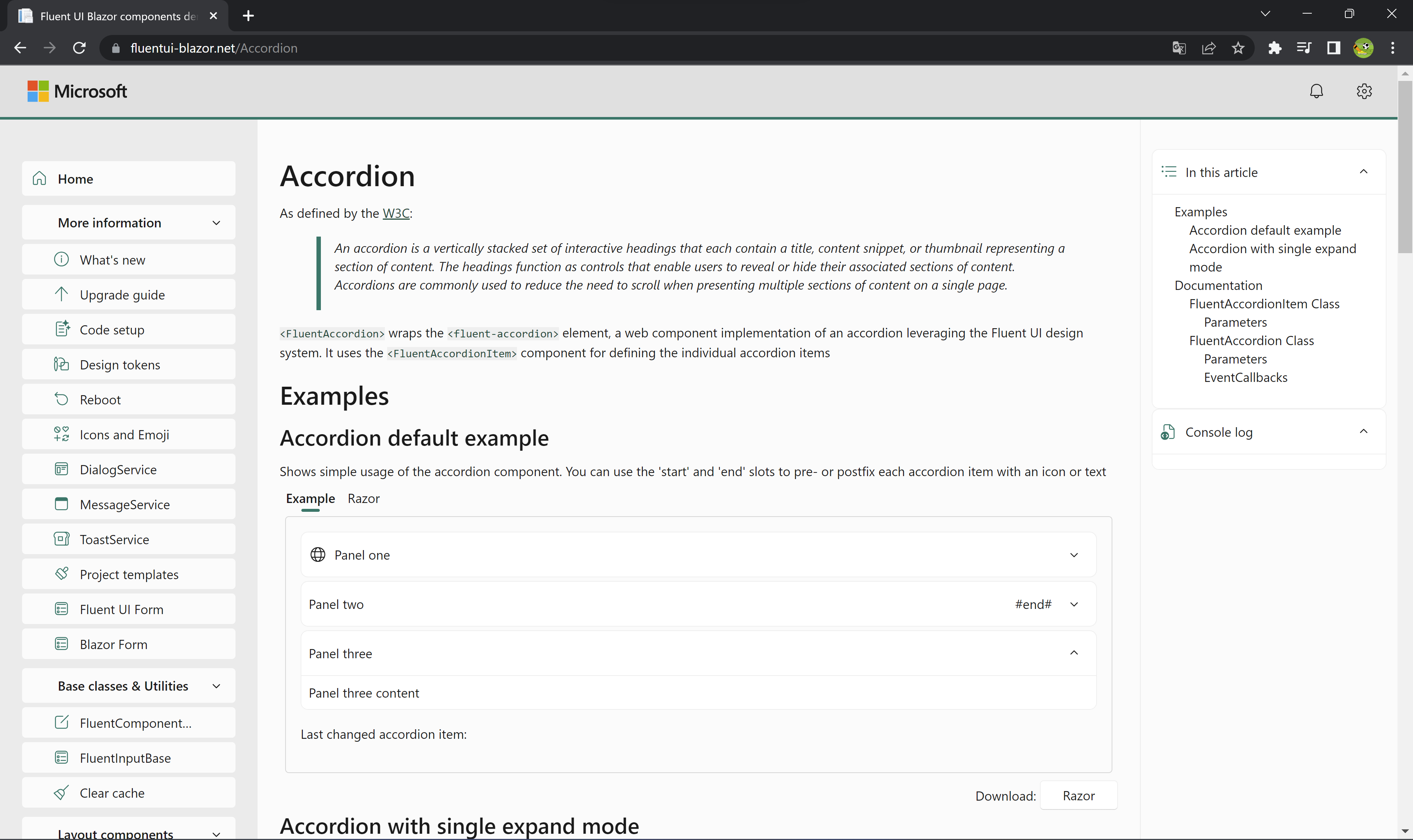This screenshot has width=1413, height=840.
Task: Click the Translate page icon
Action: [x=1179, y=48]
